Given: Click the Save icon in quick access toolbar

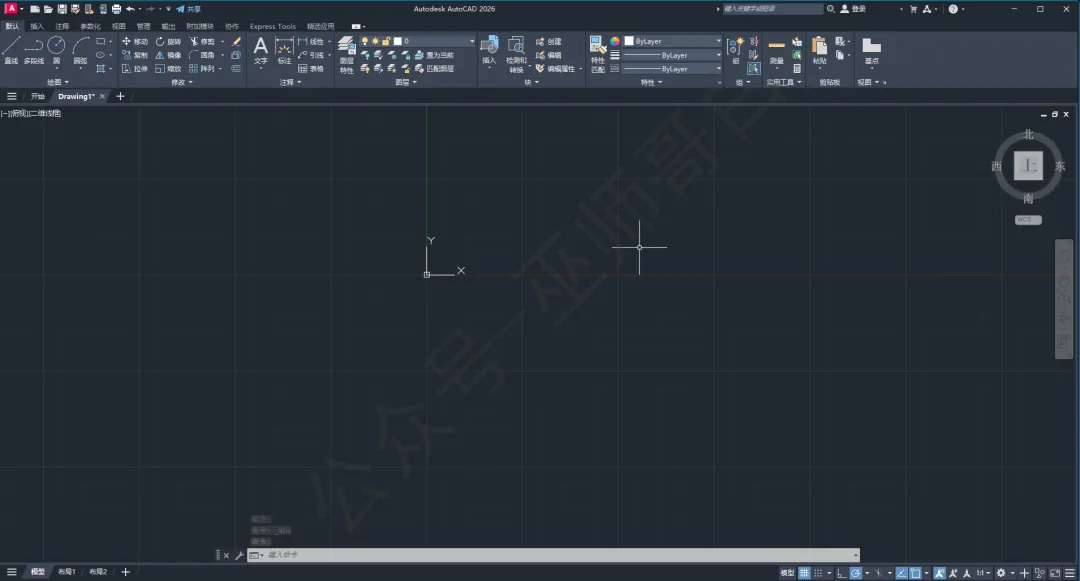Looking at the screenshot, I should point(62,9).
